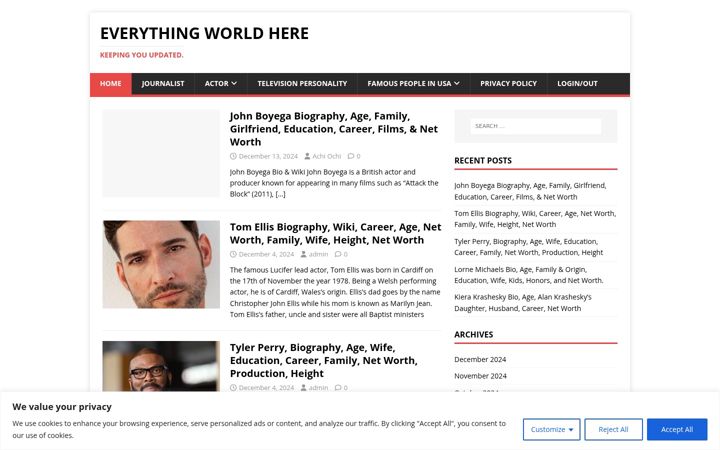The image size is (720, 450).
Task: Click the comment bubble icon on John Boyega post
Action: coord(351,156)
